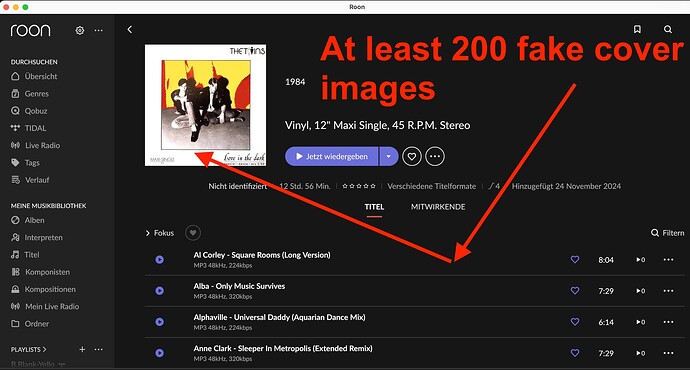Image resolution: width=690 pixels, height=370 pixels.
Task: Click Filtern to filter tracks
Action: 668,233
